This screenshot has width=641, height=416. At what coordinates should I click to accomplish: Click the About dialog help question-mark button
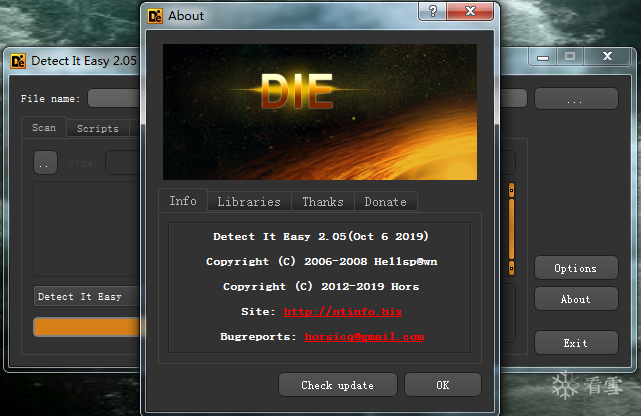point(433,11)
